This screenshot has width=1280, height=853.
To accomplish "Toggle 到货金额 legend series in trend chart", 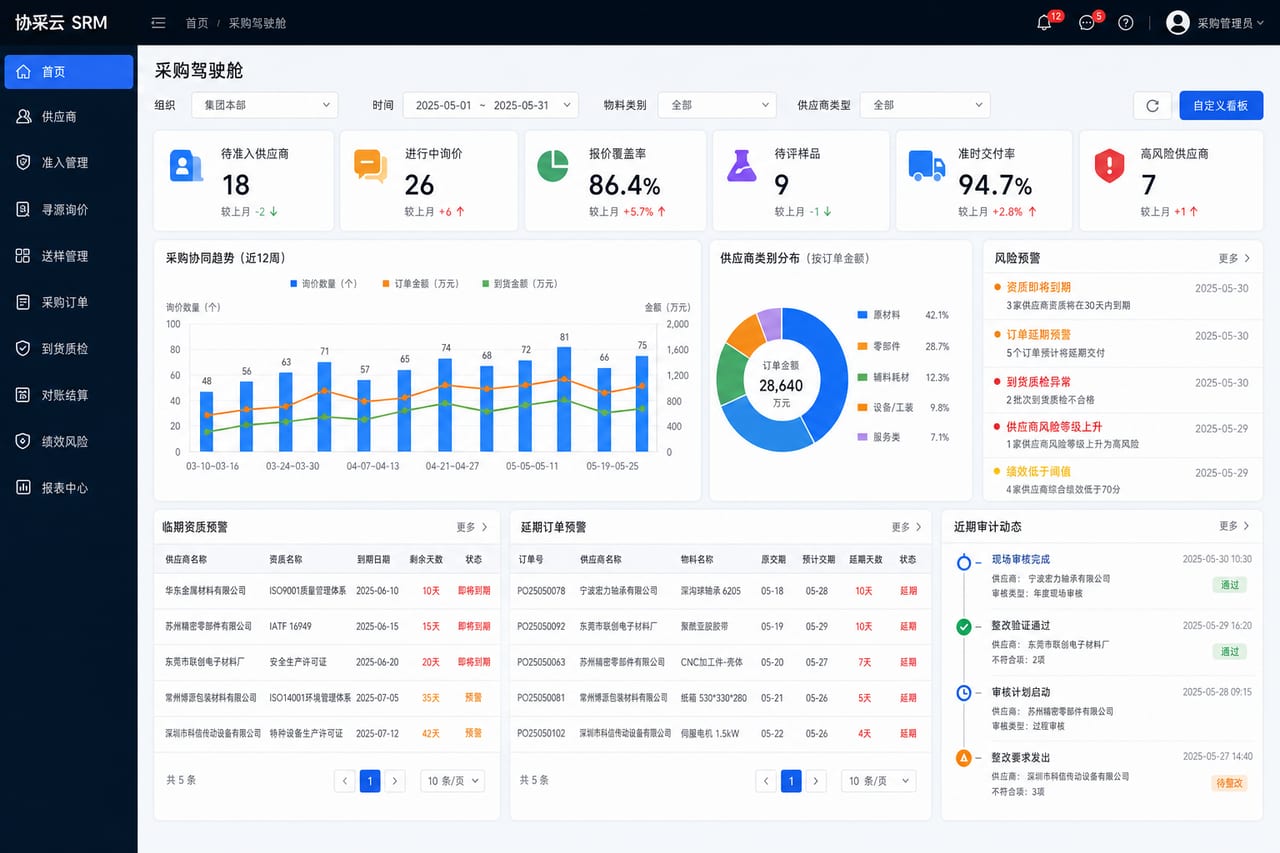I will point(519,284).
